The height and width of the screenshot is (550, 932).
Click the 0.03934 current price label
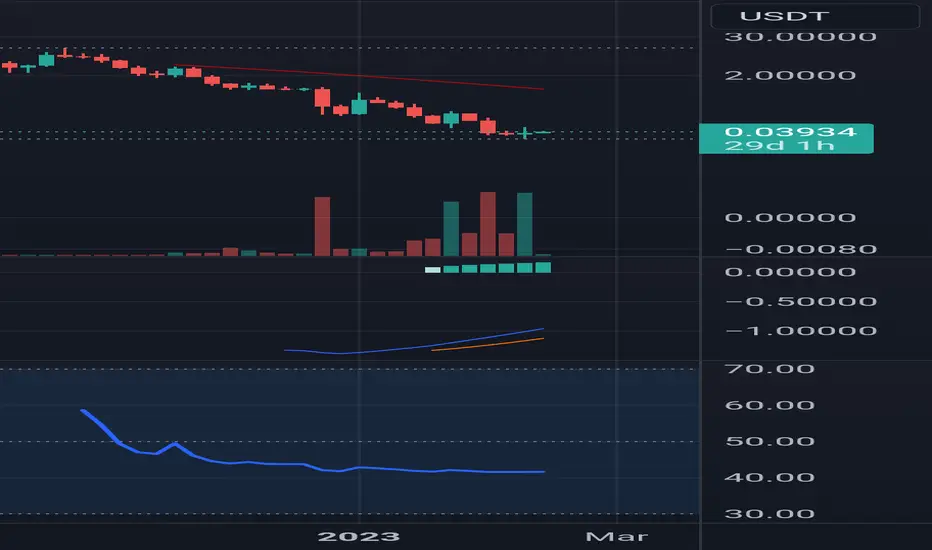(791, 131)
